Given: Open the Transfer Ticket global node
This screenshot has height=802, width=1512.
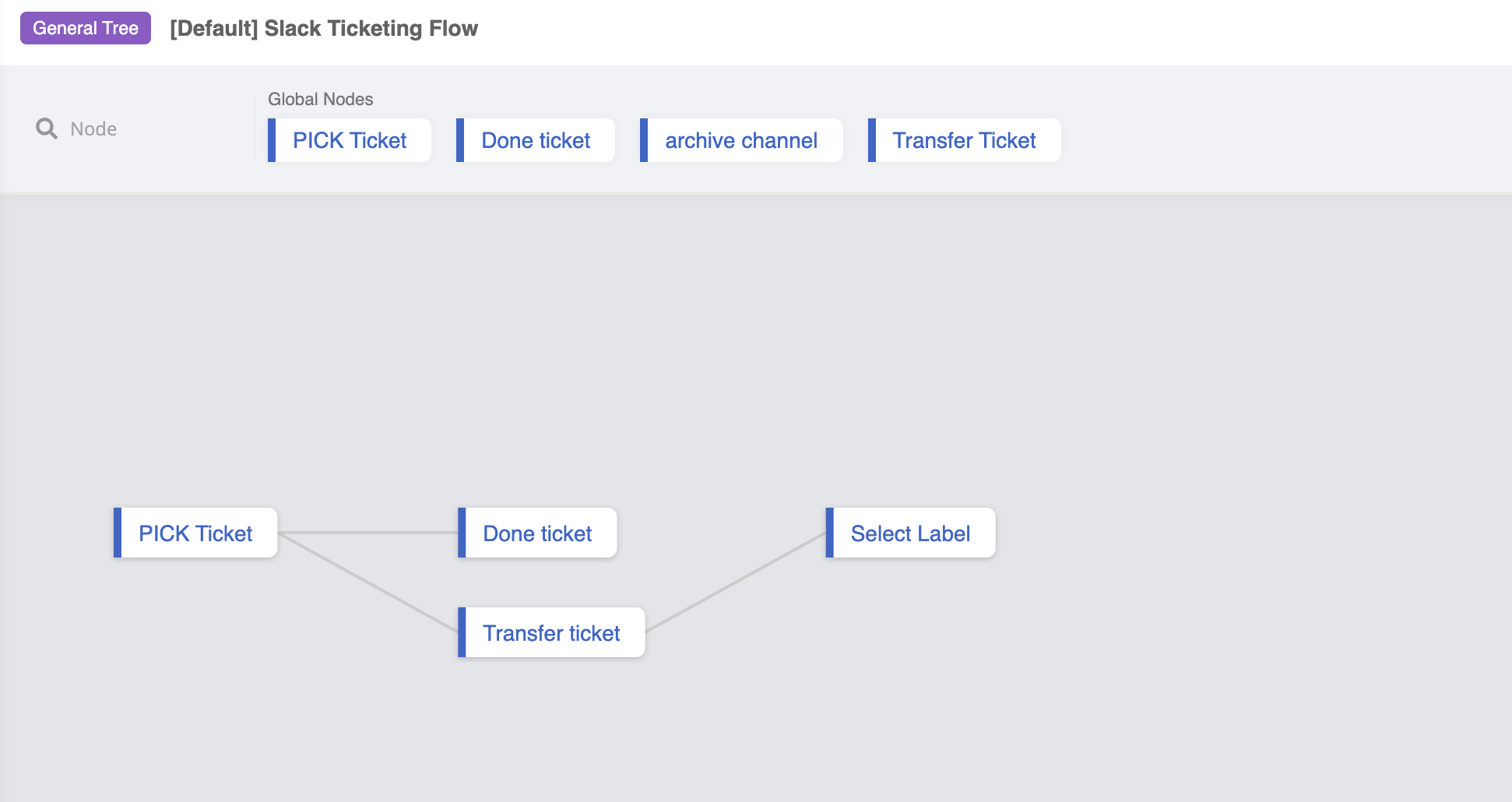Looking at the screenshot, I should [964, 140].
